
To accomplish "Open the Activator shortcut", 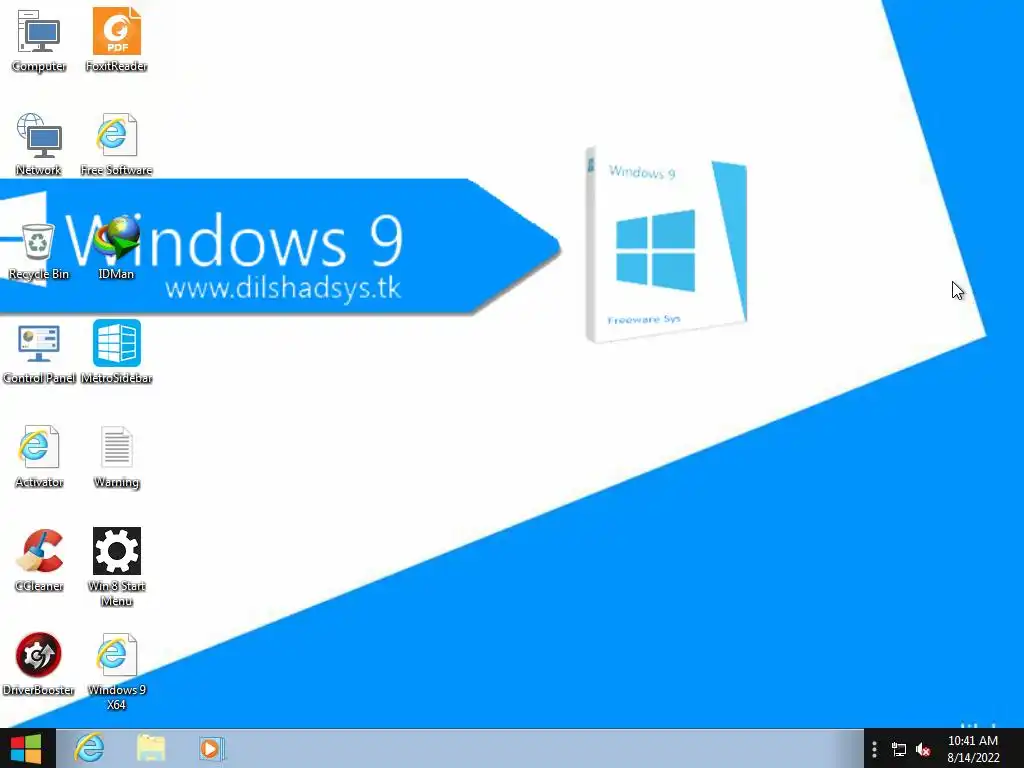I will [x=39, y=456].
